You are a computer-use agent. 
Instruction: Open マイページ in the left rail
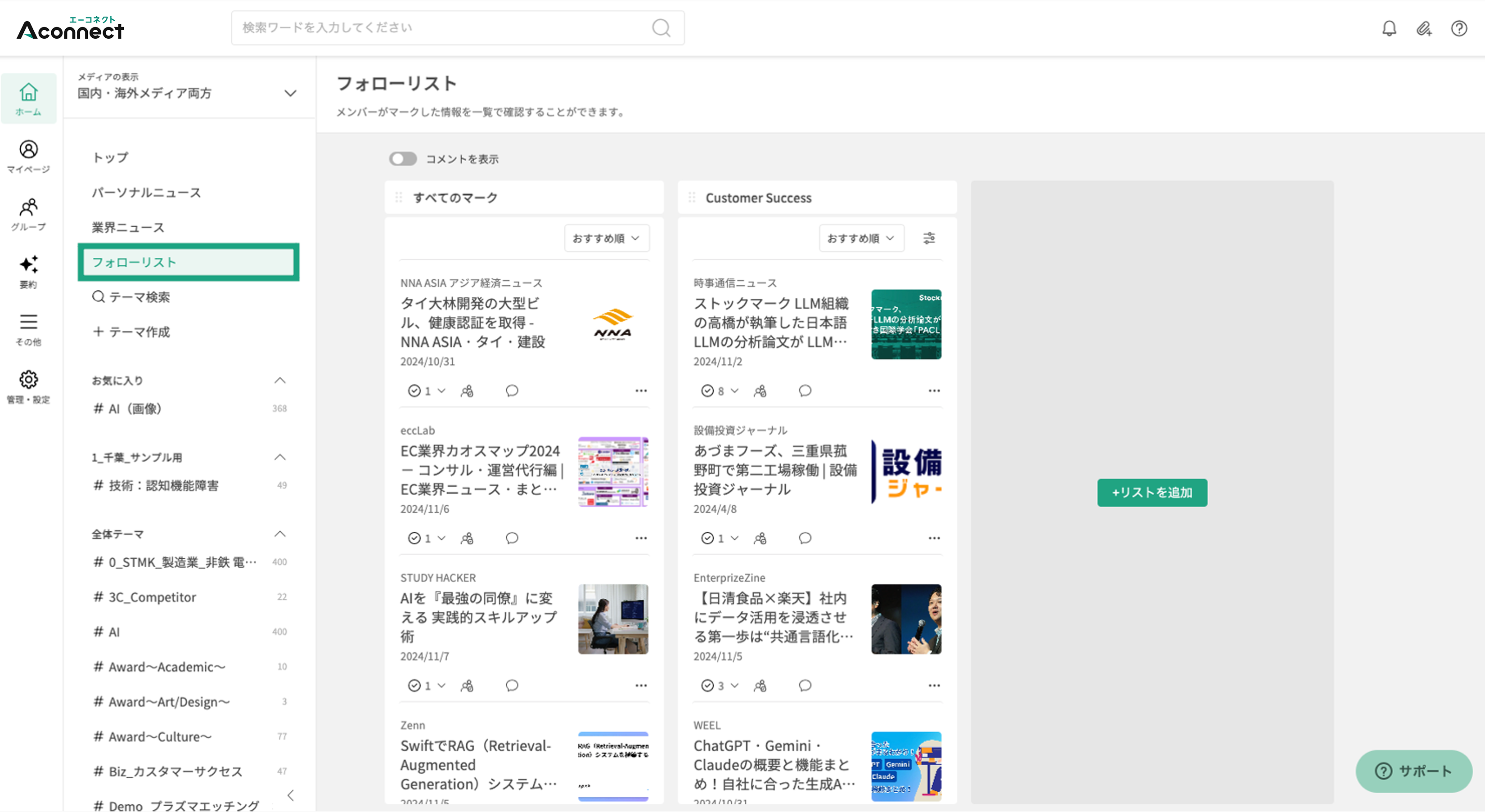28,156
